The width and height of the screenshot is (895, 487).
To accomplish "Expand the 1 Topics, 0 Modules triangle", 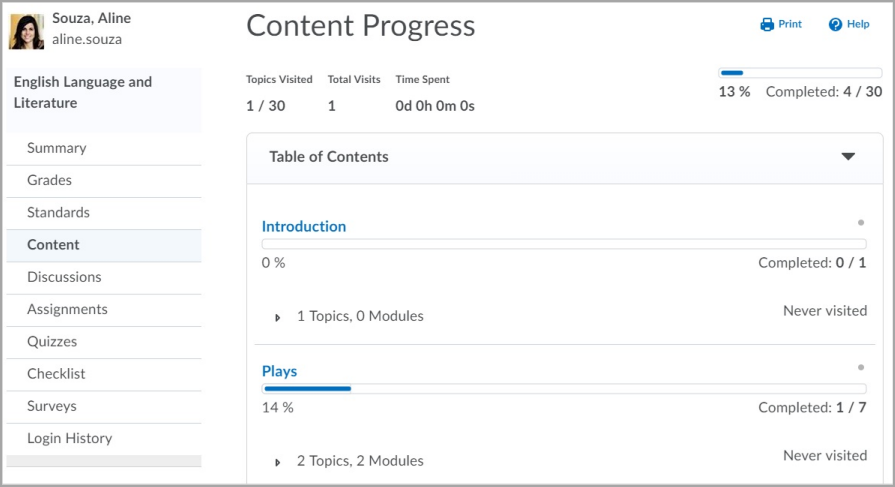I will pyautogui.click(x=277, y=317).
